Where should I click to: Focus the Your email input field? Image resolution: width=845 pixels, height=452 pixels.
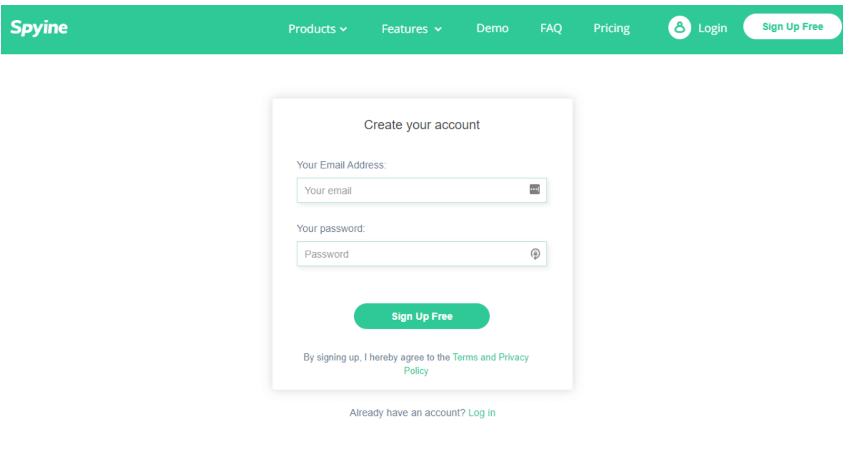[x=412, y=190]
